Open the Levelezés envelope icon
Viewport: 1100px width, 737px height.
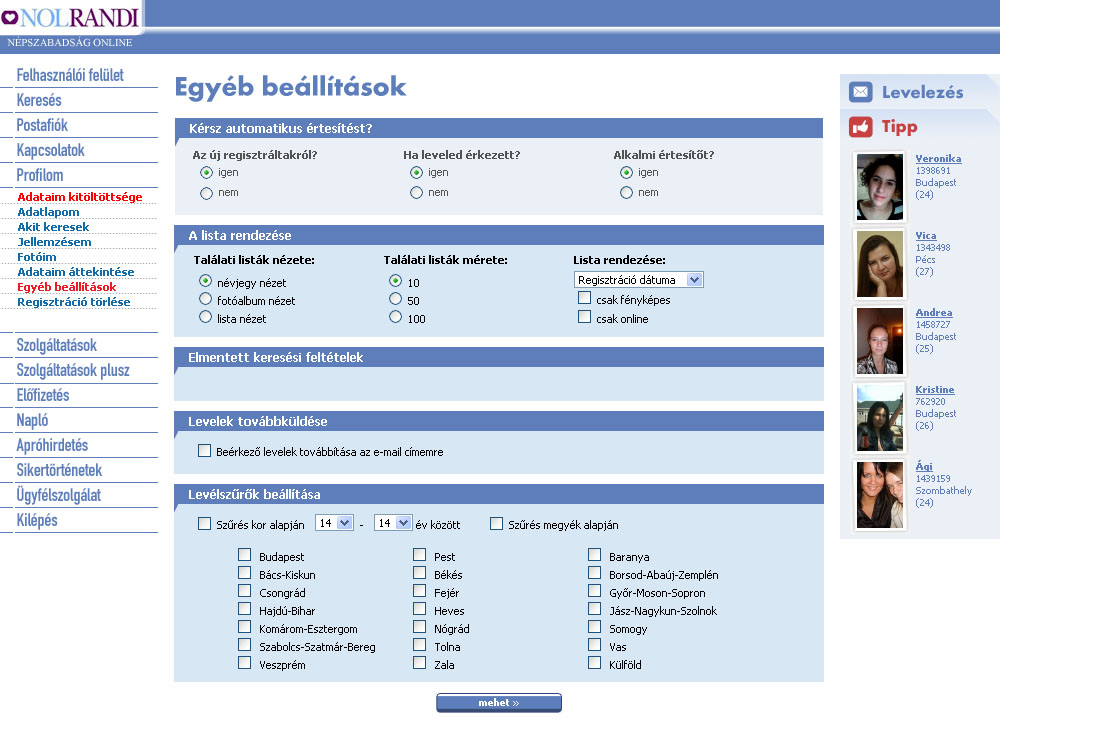pos(861,92)
